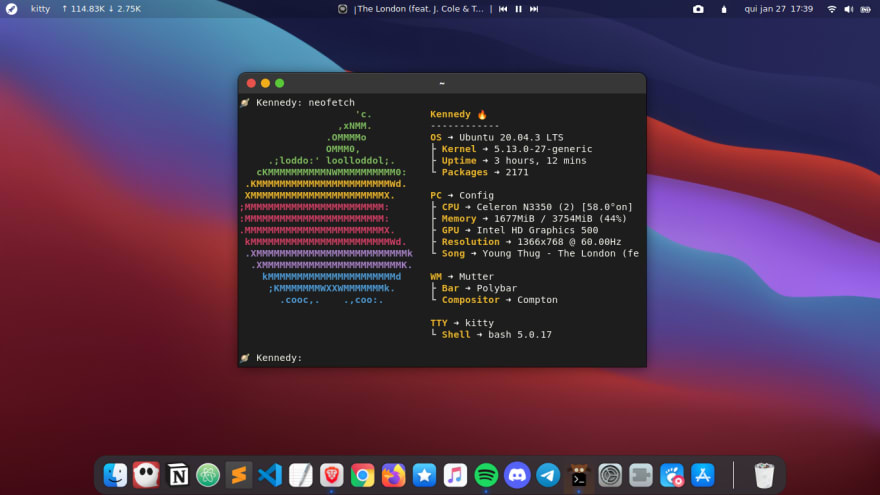Click the 'PC → Config' heading
880x495 pixels.
[x=462, y=195]
